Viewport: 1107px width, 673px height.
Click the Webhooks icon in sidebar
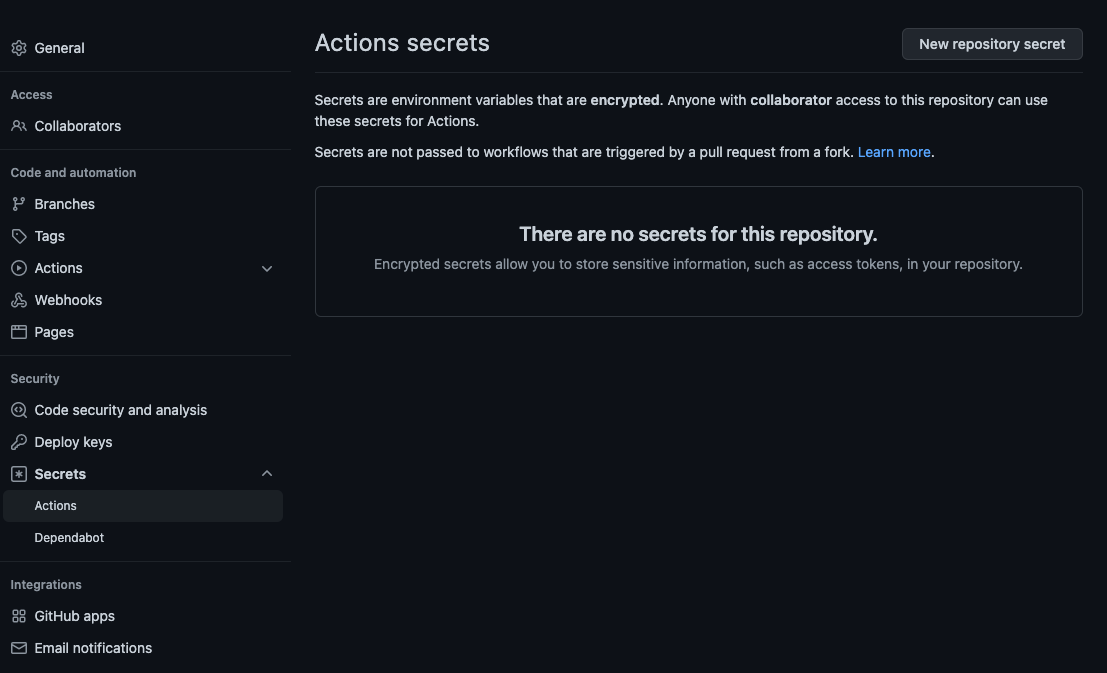click(x=17, y=300)
